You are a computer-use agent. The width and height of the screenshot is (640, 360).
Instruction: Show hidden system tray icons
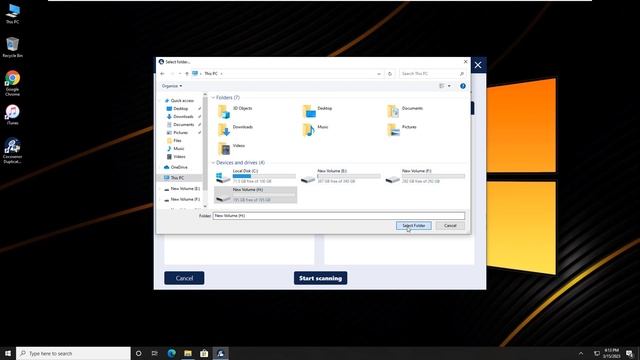click(x=580, y=353)
